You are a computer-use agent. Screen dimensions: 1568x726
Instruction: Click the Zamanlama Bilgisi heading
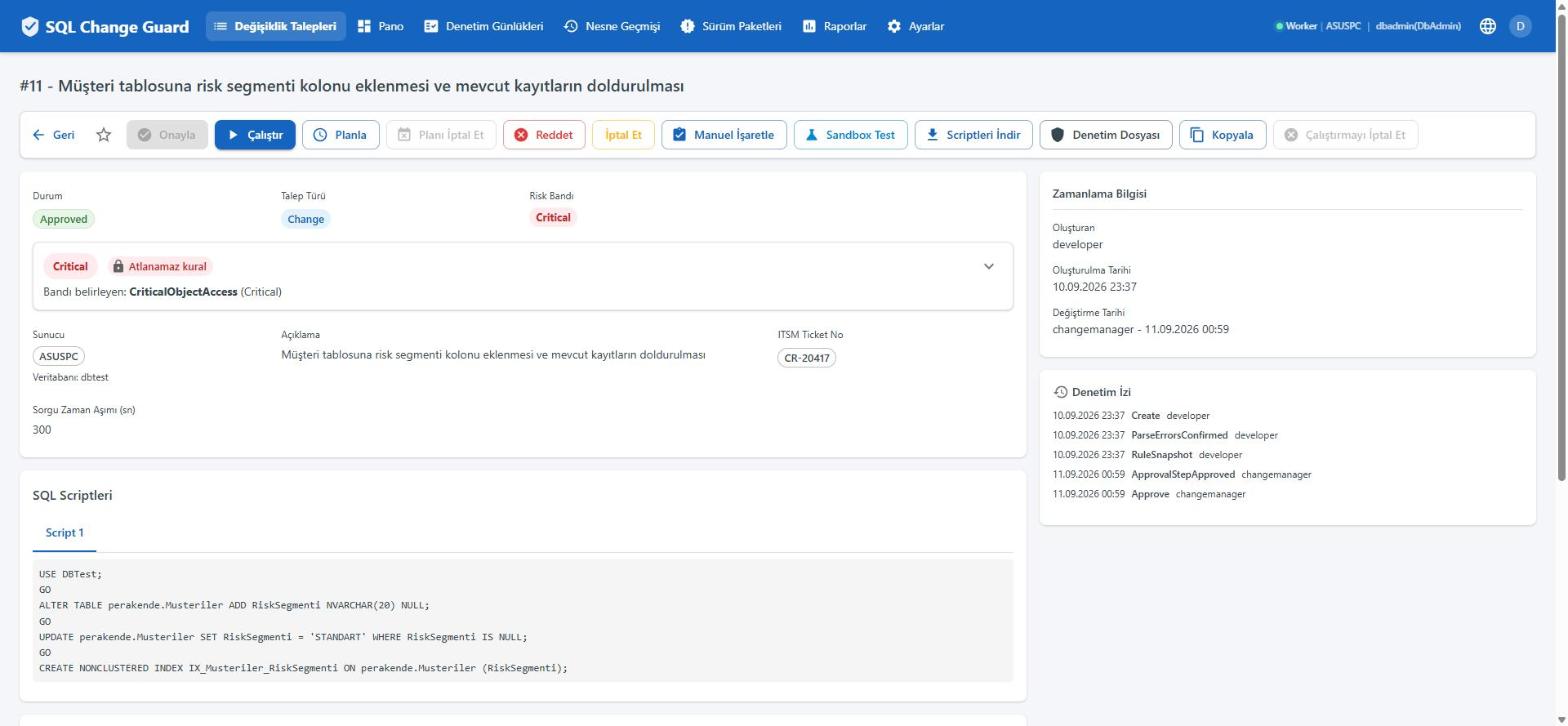(1099, 194)
